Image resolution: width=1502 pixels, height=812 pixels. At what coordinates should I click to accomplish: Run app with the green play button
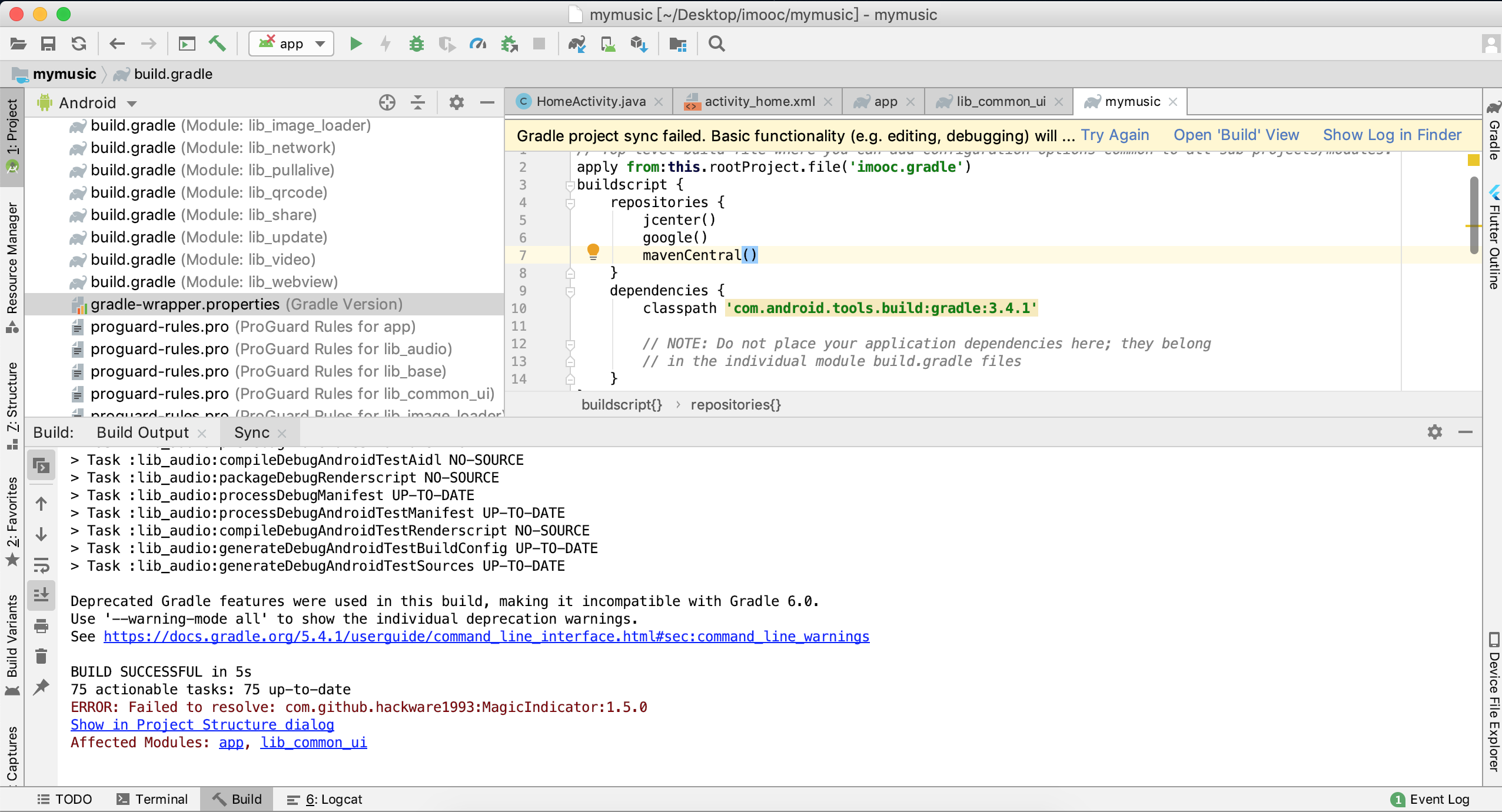(355, 44)
